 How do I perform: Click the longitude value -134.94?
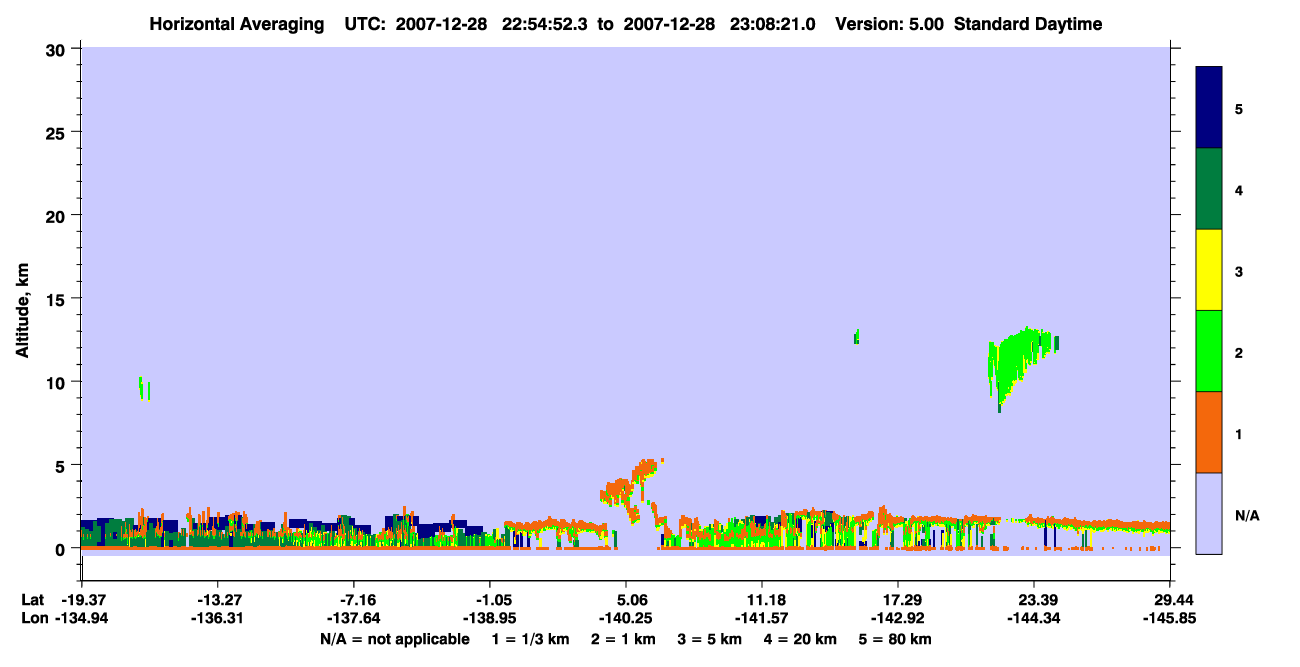81,618
